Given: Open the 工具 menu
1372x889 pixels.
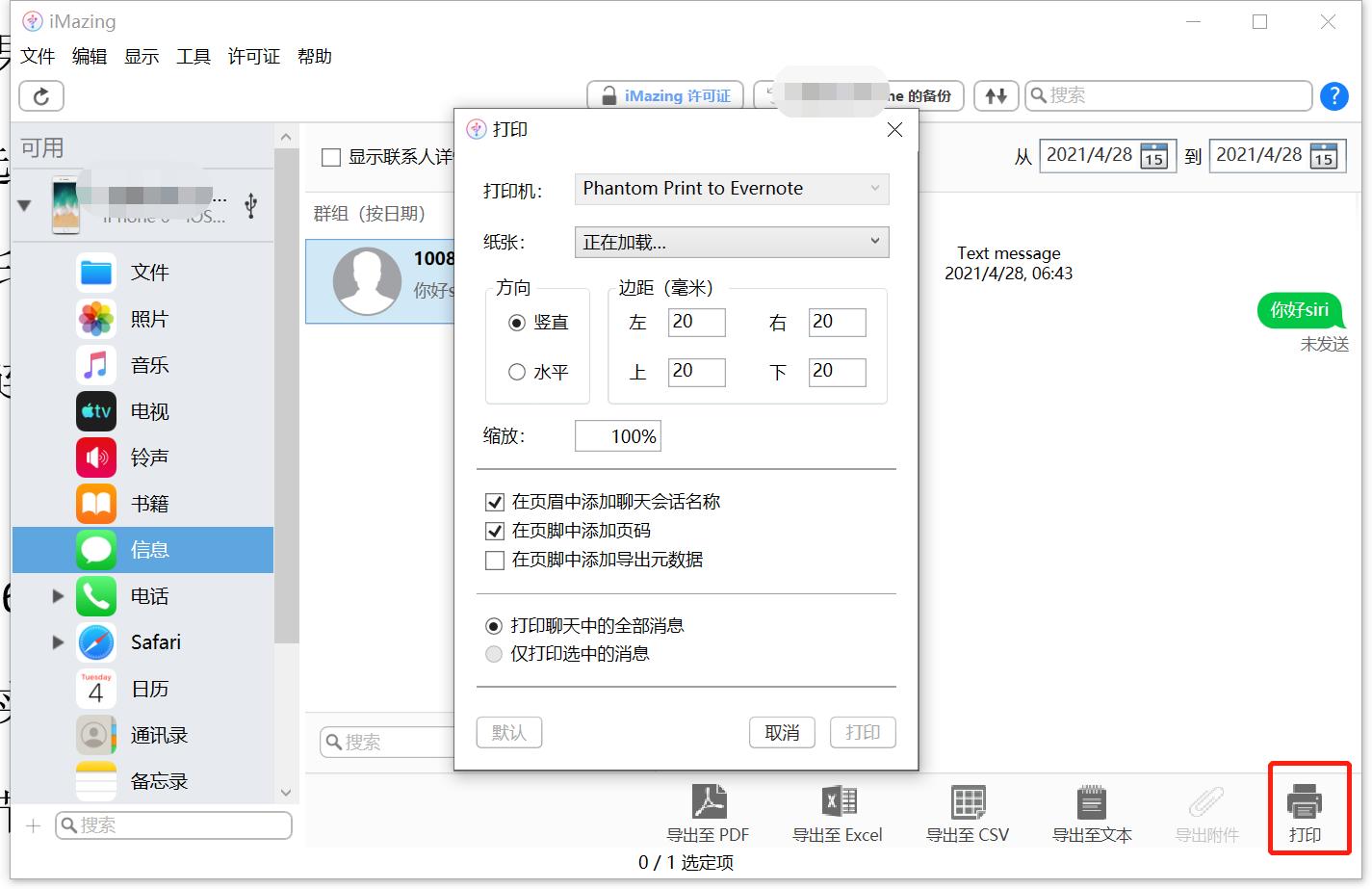Looking at the screenshot, I should (193, 56).
